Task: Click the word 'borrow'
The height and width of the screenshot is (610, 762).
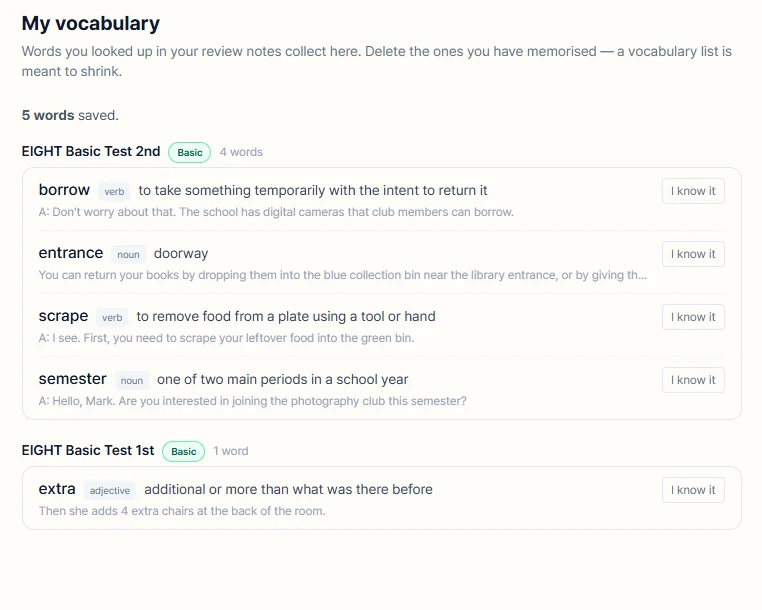Action: 64,190
